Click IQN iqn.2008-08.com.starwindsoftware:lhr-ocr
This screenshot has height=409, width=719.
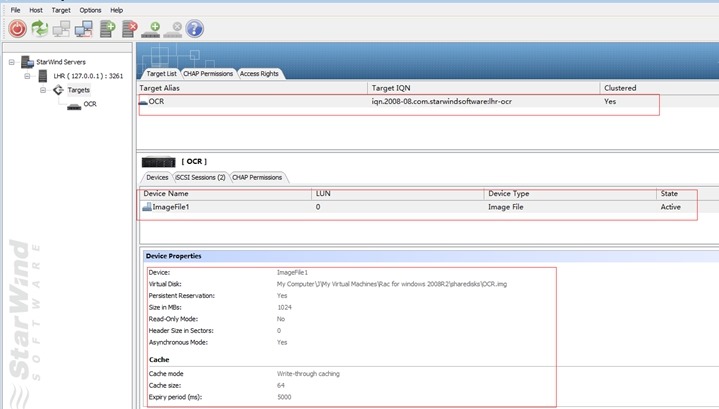pos(442,101)
